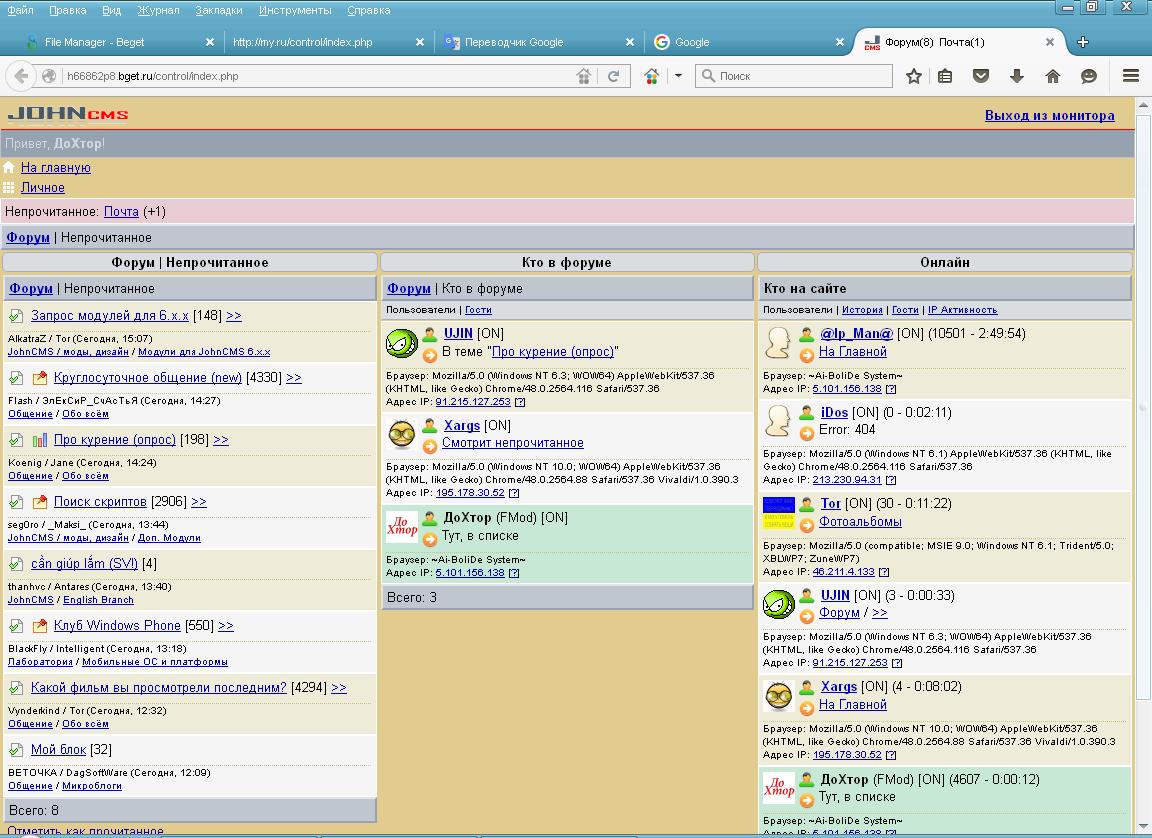Screen dimensions: 1152x838
Task: Close the "File Manager - Beget" tab
Action: click(x=210, y=42)
